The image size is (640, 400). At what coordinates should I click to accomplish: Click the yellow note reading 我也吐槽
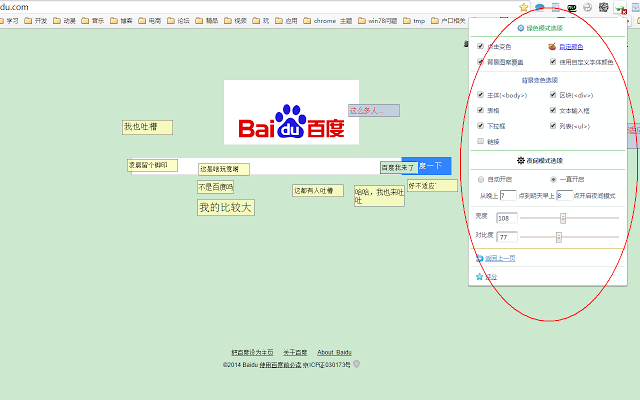click(x=147, y=127)
